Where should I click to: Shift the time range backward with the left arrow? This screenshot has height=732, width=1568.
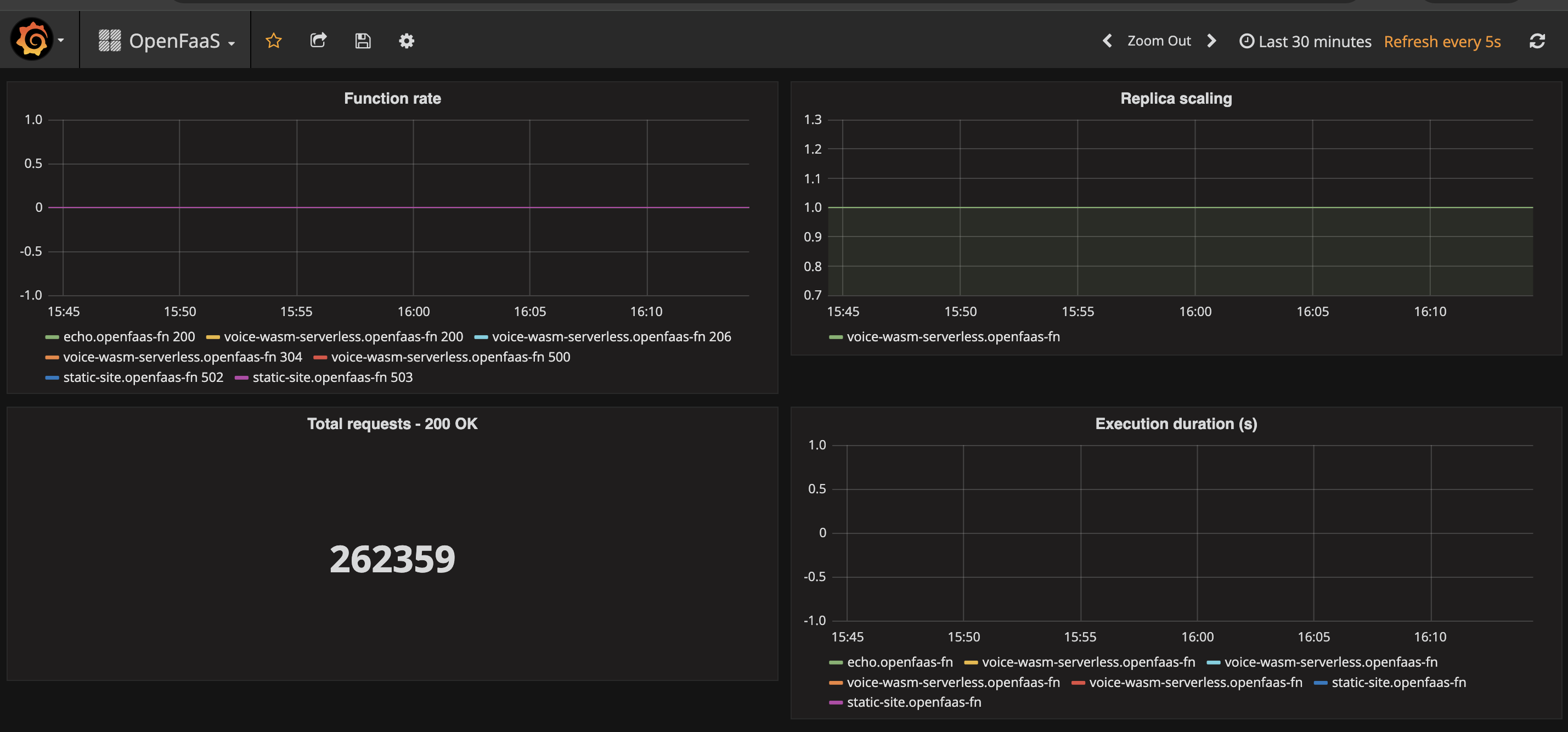[1107, 41]
